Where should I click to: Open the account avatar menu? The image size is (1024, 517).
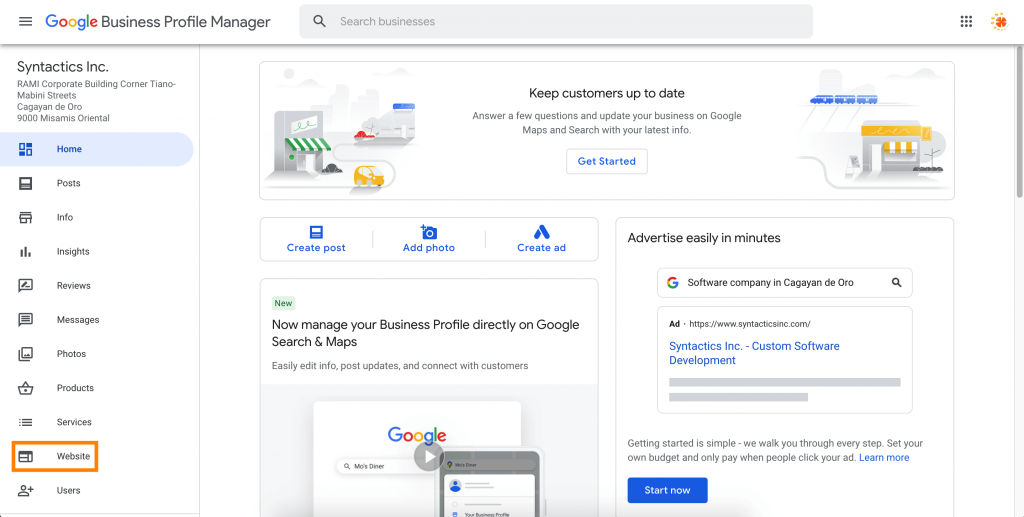(x=999, y=22)
